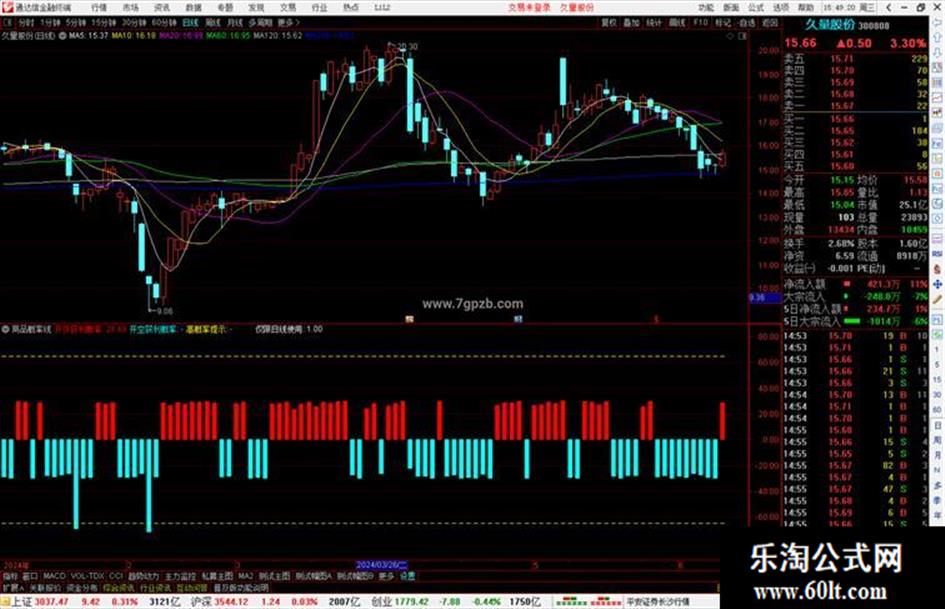Select the 趋势动力 indicator tab

143,576
